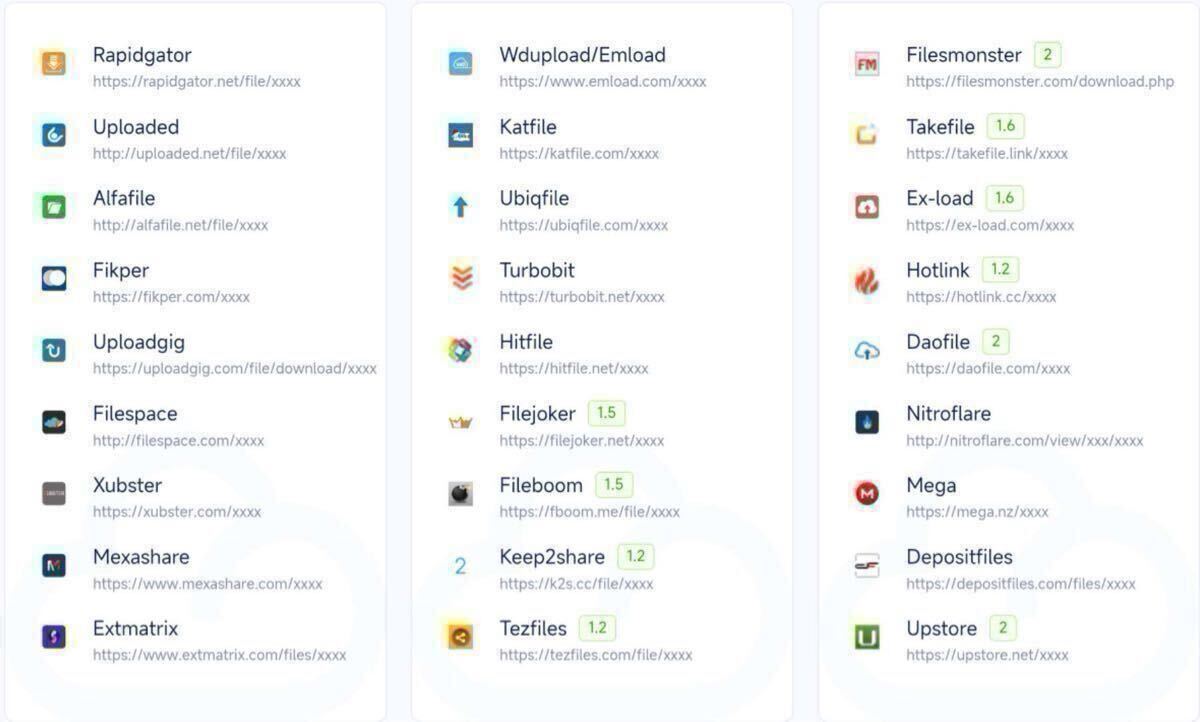The width and height of the screenshot is (1200, 722).
Task: Click the 2 badge beside Filesmonster
Action: pos(1047,54)
